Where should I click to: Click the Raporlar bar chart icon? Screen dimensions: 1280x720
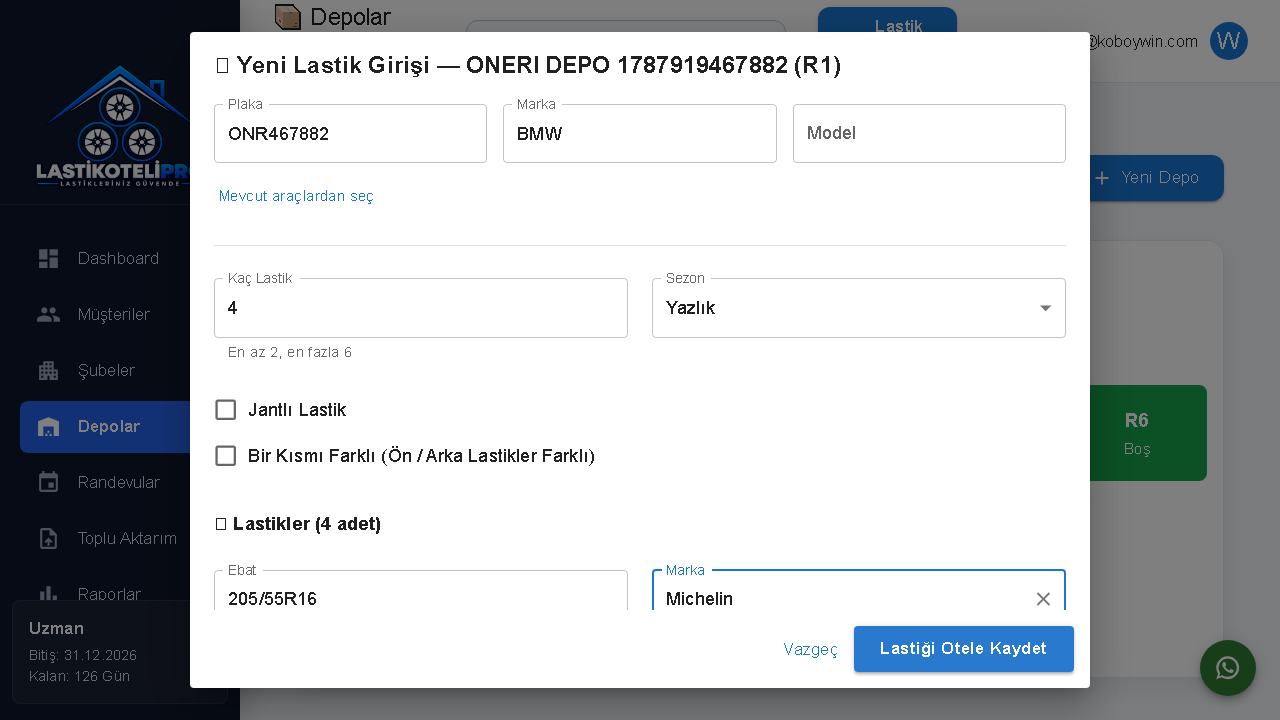(x=48, y=594)
